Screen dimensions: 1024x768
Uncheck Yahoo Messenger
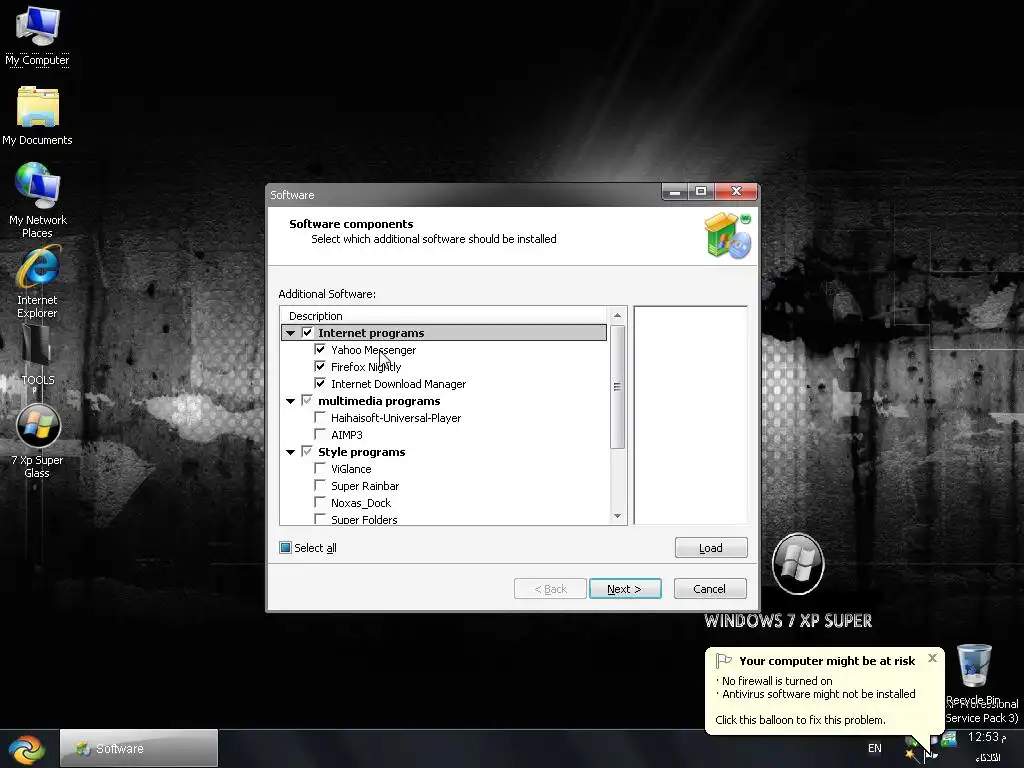pyautogui.click(x=320, y=349)
